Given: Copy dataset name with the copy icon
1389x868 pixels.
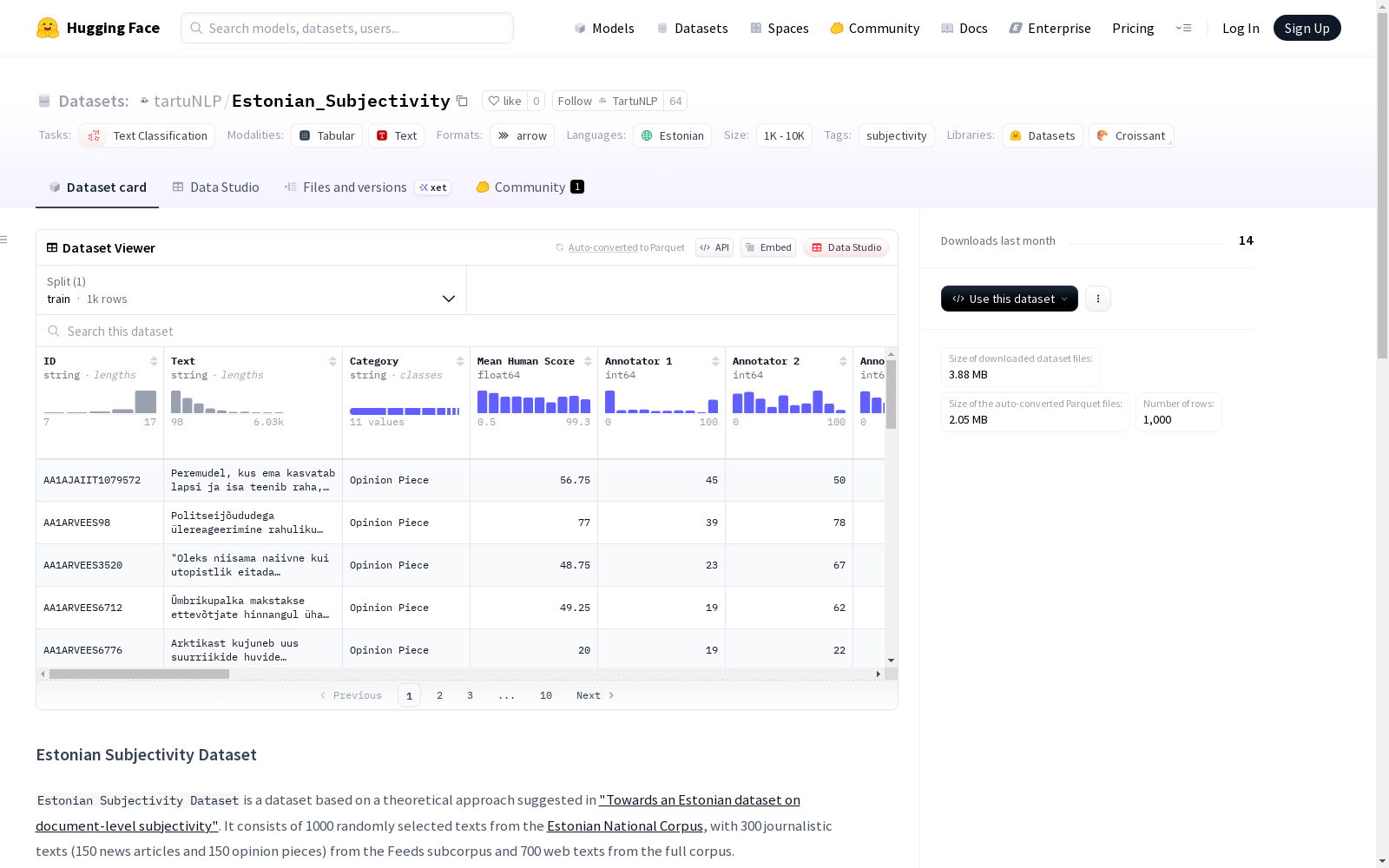Looking at the screenshot, I should pos(463,102).
